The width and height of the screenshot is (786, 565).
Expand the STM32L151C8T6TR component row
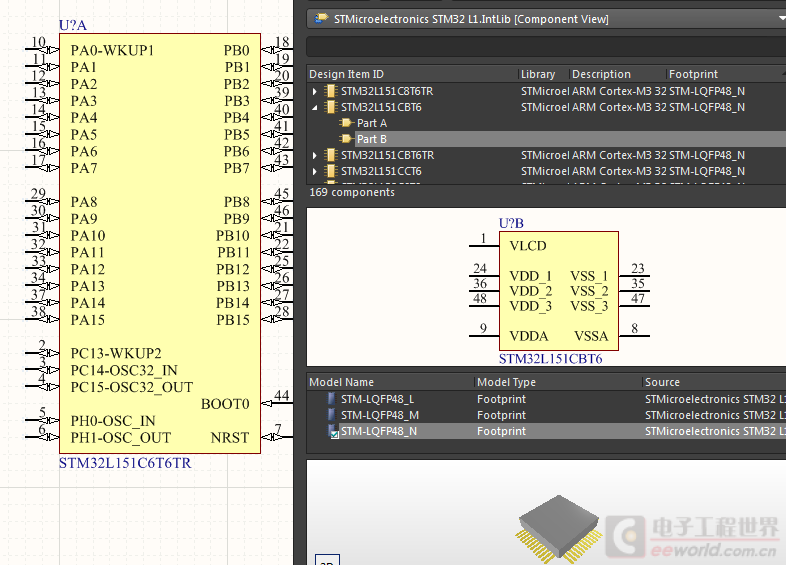pos(314,91)
